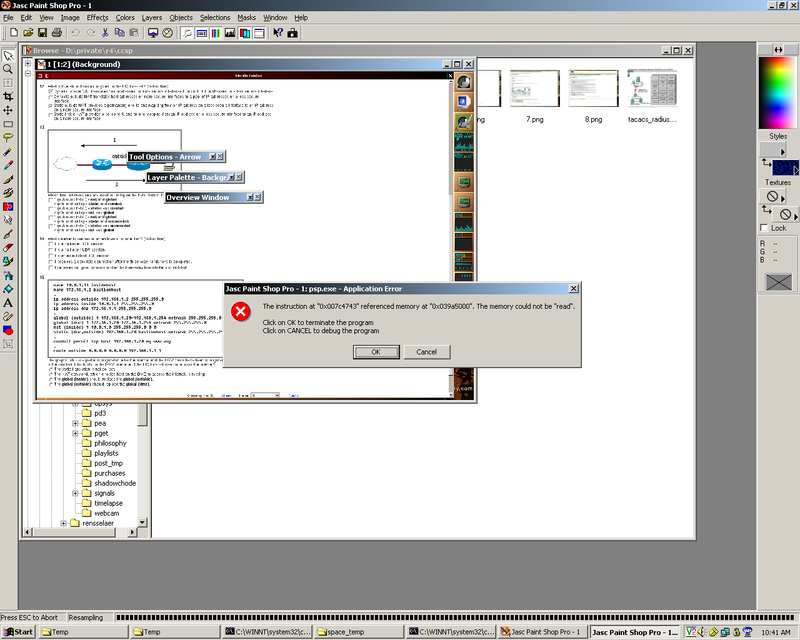800x640 pixels.
Task: Open foreground Styles flyout arrow
Action: [x=782, y=152]
